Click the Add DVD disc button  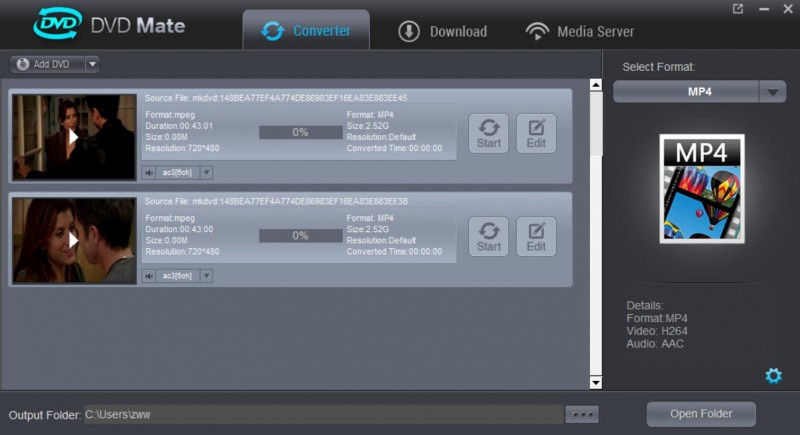pos(46,65)
